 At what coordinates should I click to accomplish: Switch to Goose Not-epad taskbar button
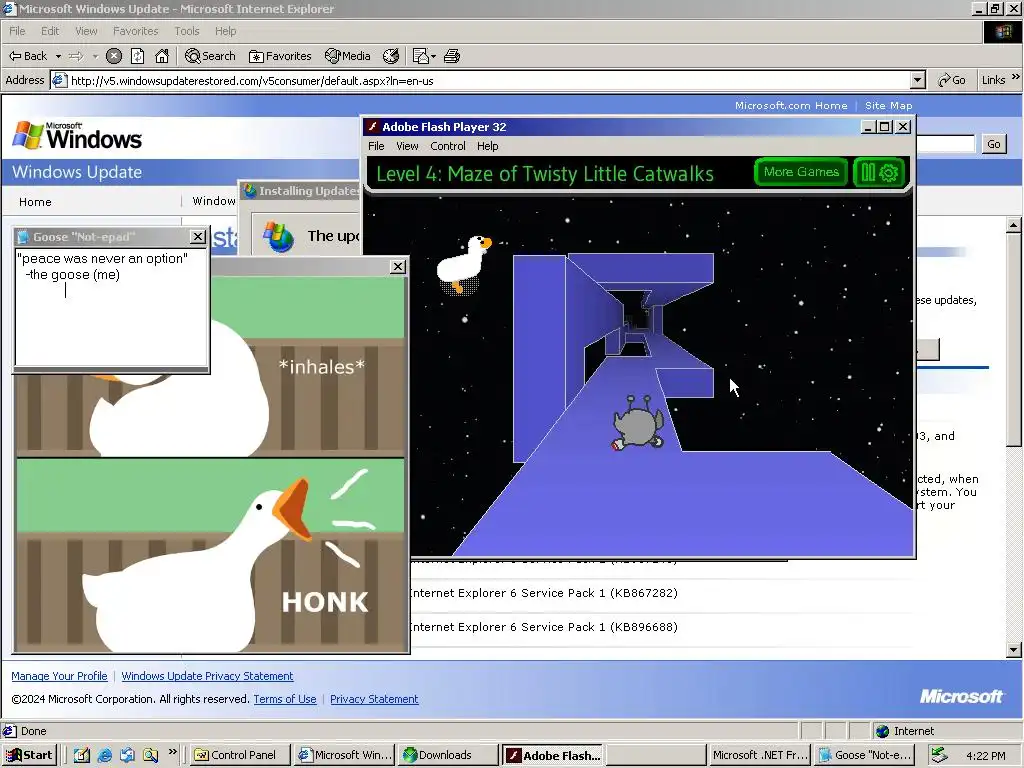coord(866,755)
